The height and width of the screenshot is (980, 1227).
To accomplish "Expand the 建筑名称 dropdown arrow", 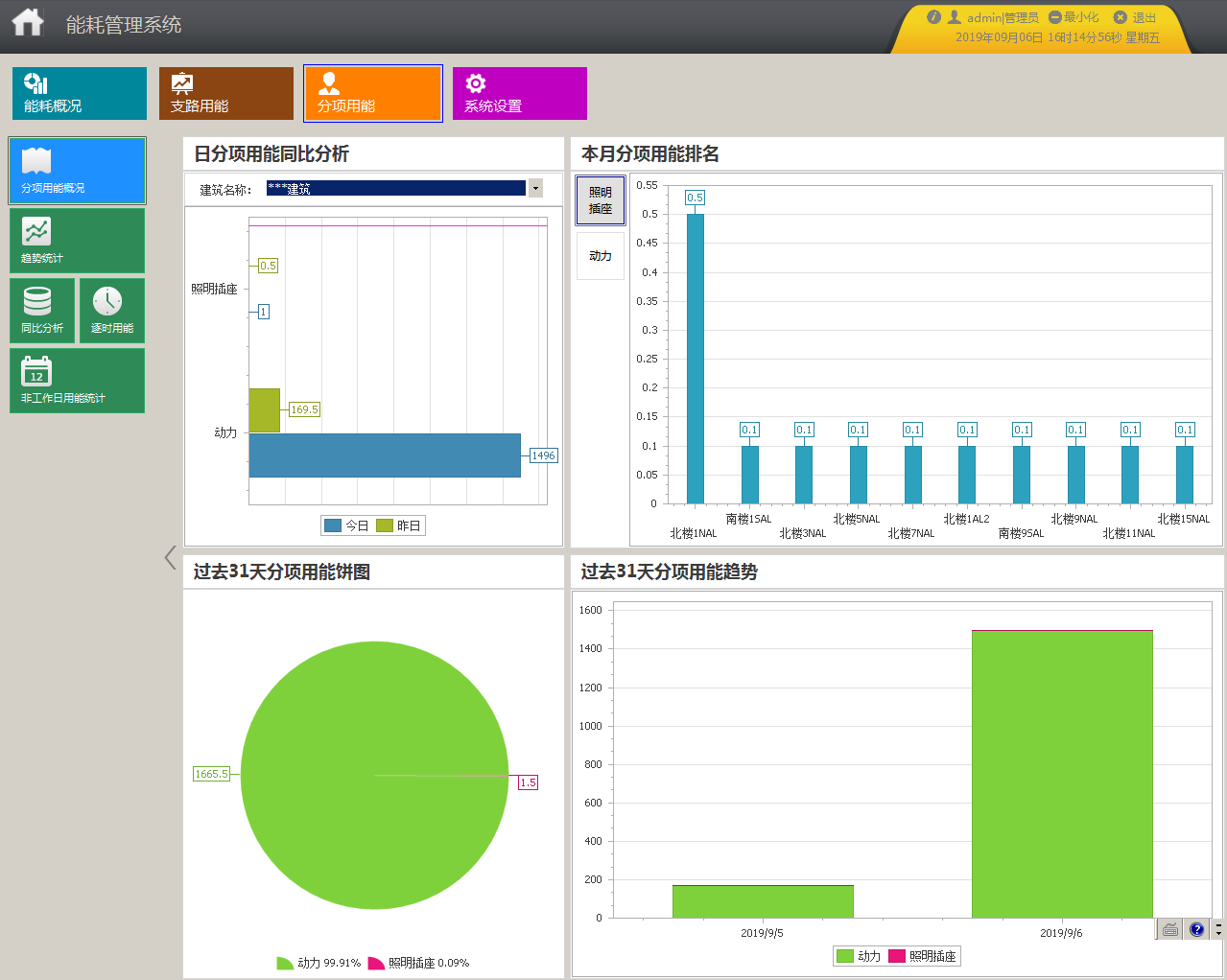I will (535, 188).
